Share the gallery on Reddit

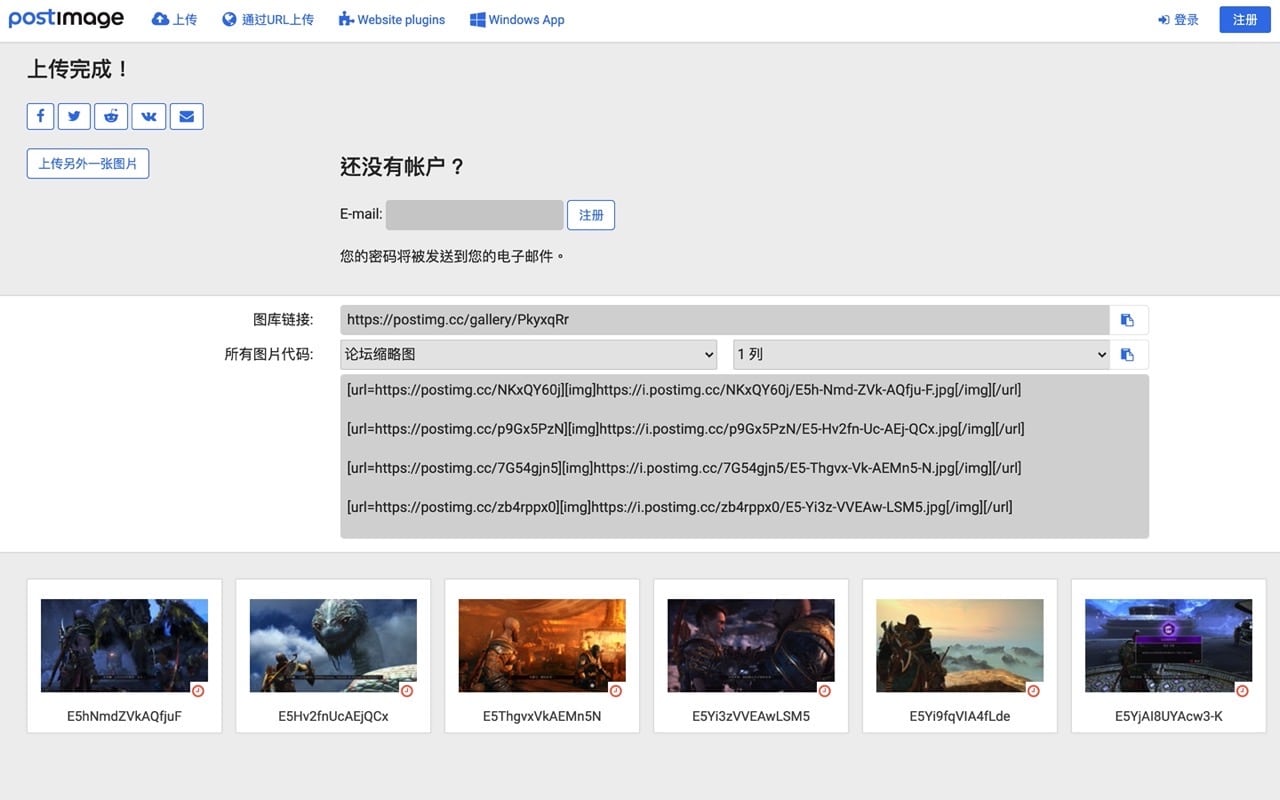(x=111, y=116)
